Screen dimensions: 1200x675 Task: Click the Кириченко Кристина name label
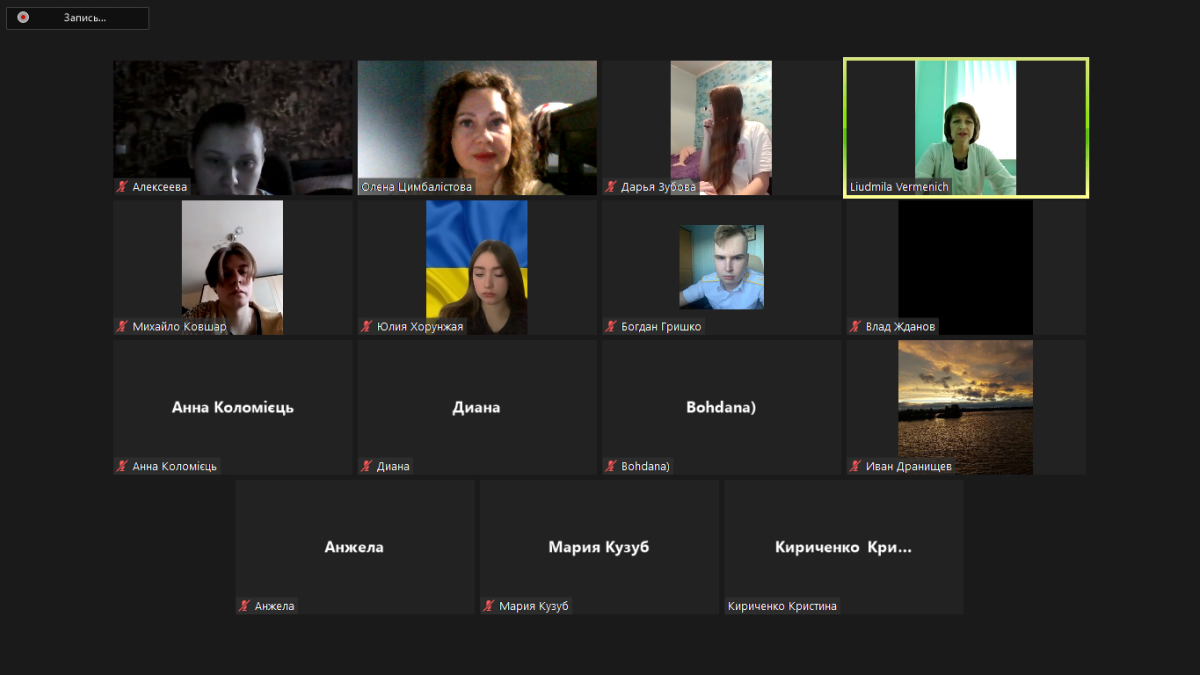(x=783, y=606)
